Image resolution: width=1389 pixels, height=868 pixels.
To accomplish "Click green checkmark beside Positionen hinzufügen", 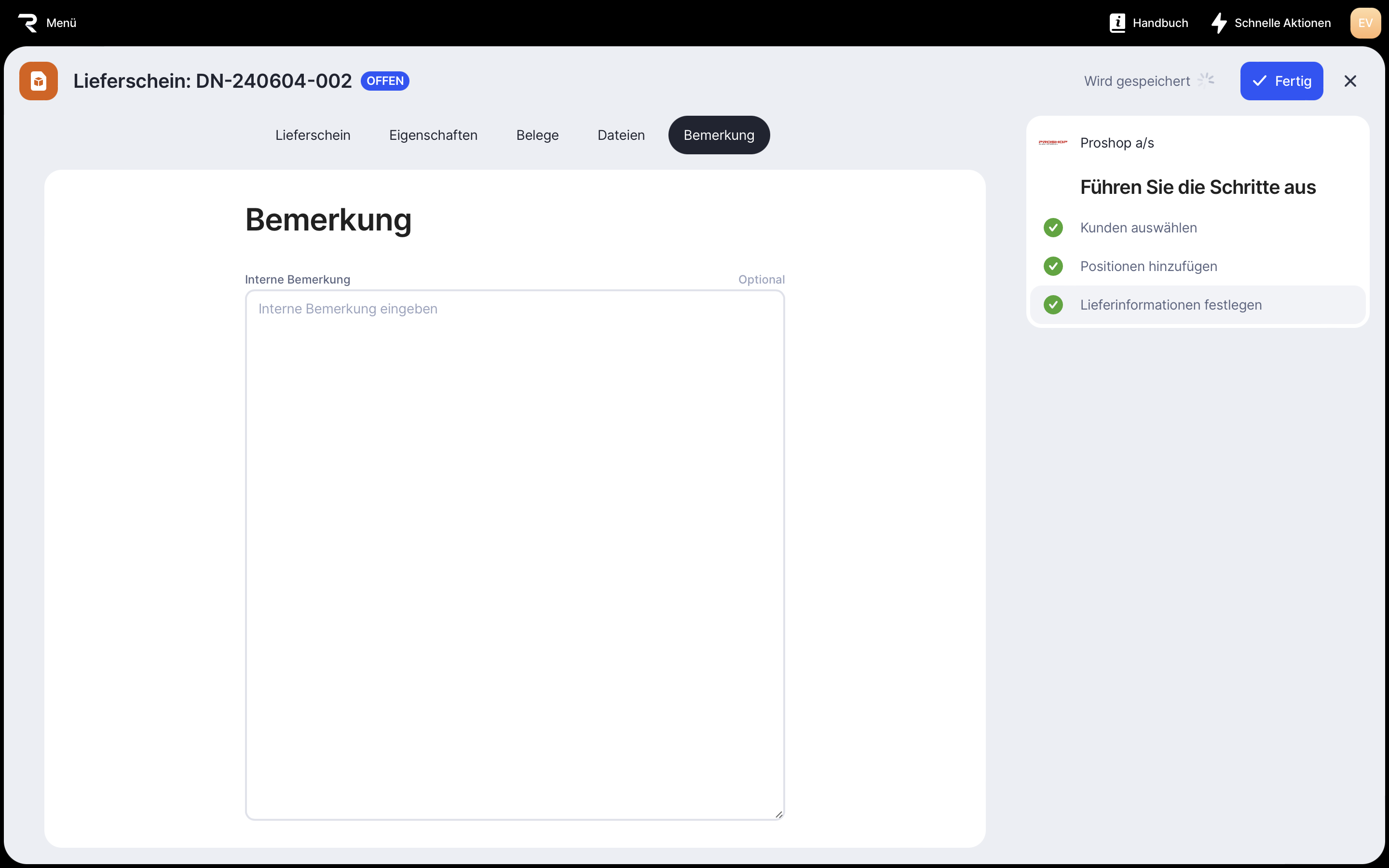I will (1053, 266).
